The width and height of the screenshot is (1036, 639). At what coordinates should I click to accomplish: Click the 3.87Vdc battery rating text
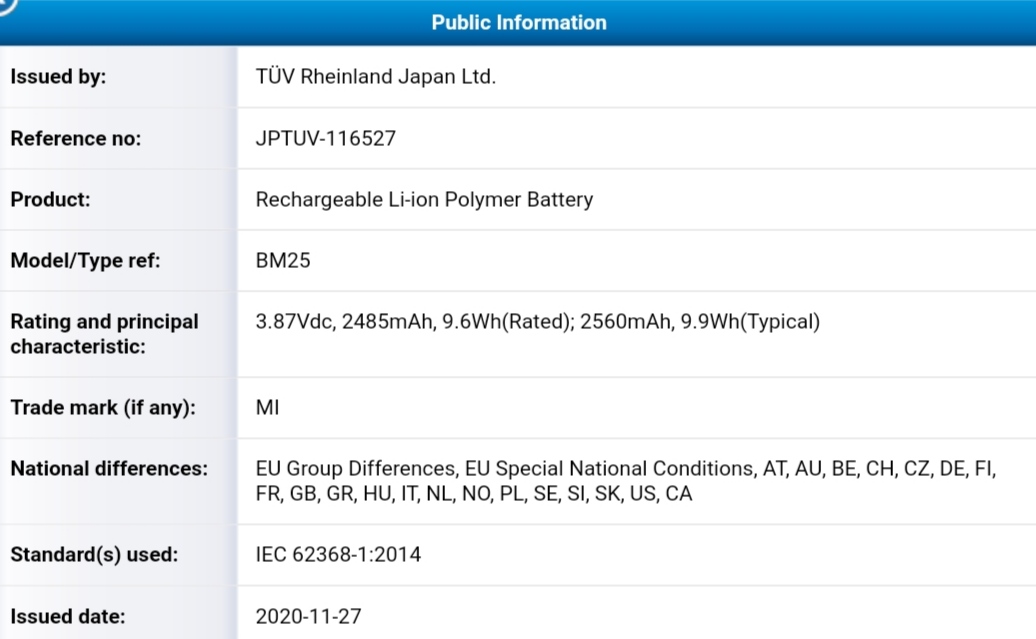(295, 322)
